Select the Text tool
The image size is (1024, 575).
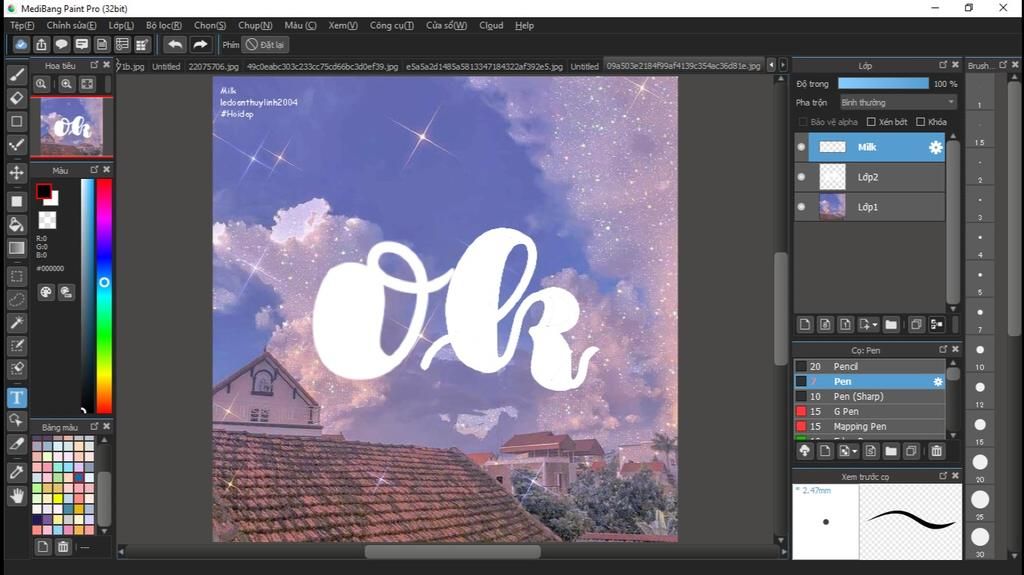point(17,397)
